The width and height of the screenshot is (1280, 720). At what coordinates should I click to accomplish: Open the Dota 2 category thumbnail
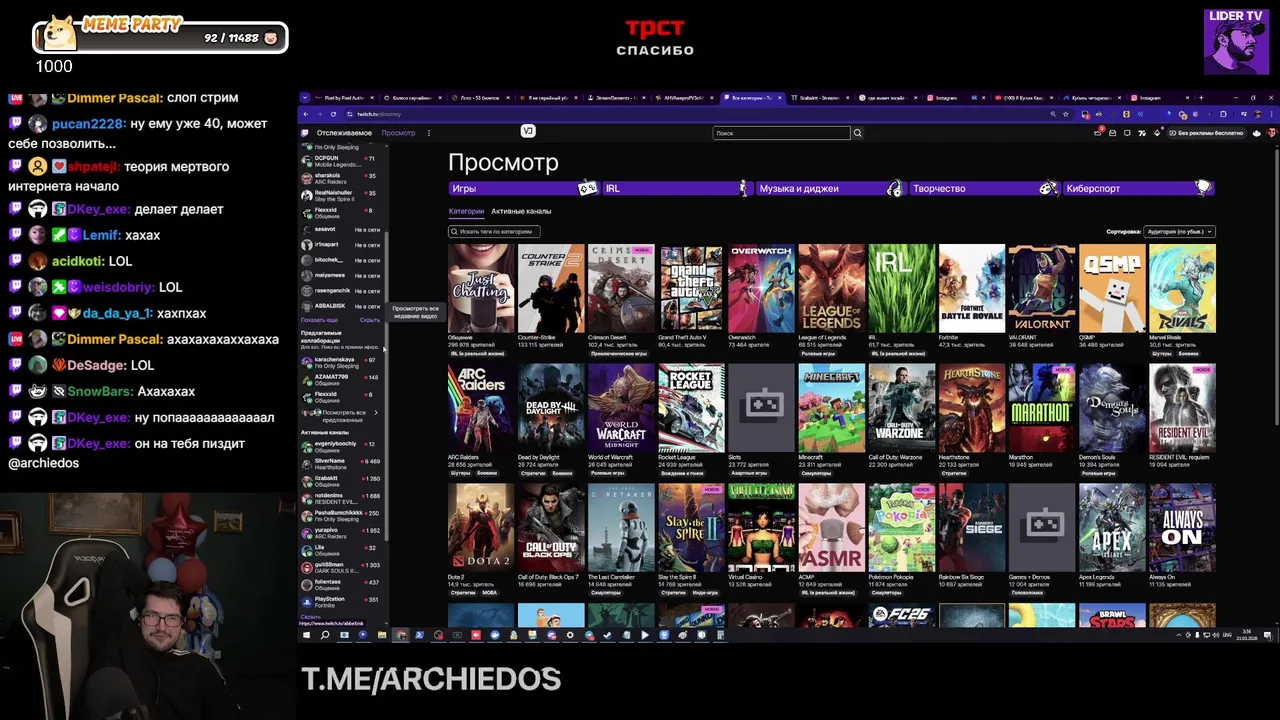[x=481, y=528]
